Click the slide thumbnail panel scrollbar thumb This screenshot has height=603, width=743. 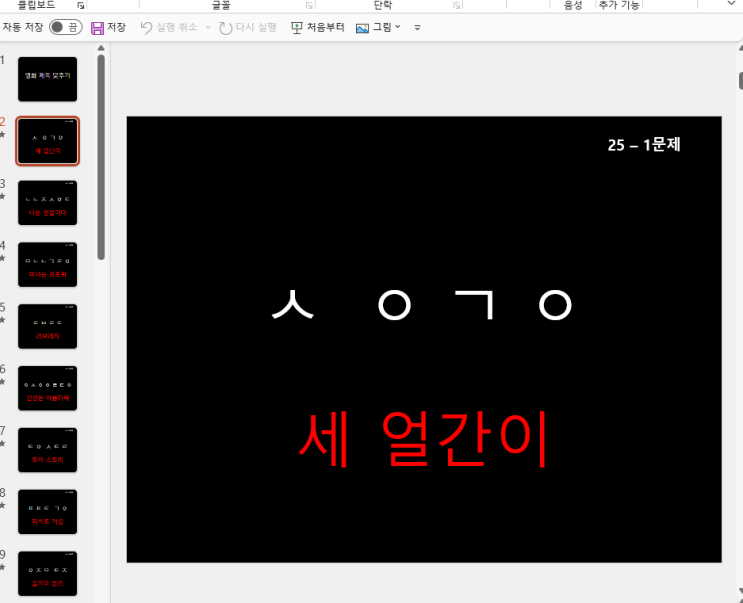(101, 157)
